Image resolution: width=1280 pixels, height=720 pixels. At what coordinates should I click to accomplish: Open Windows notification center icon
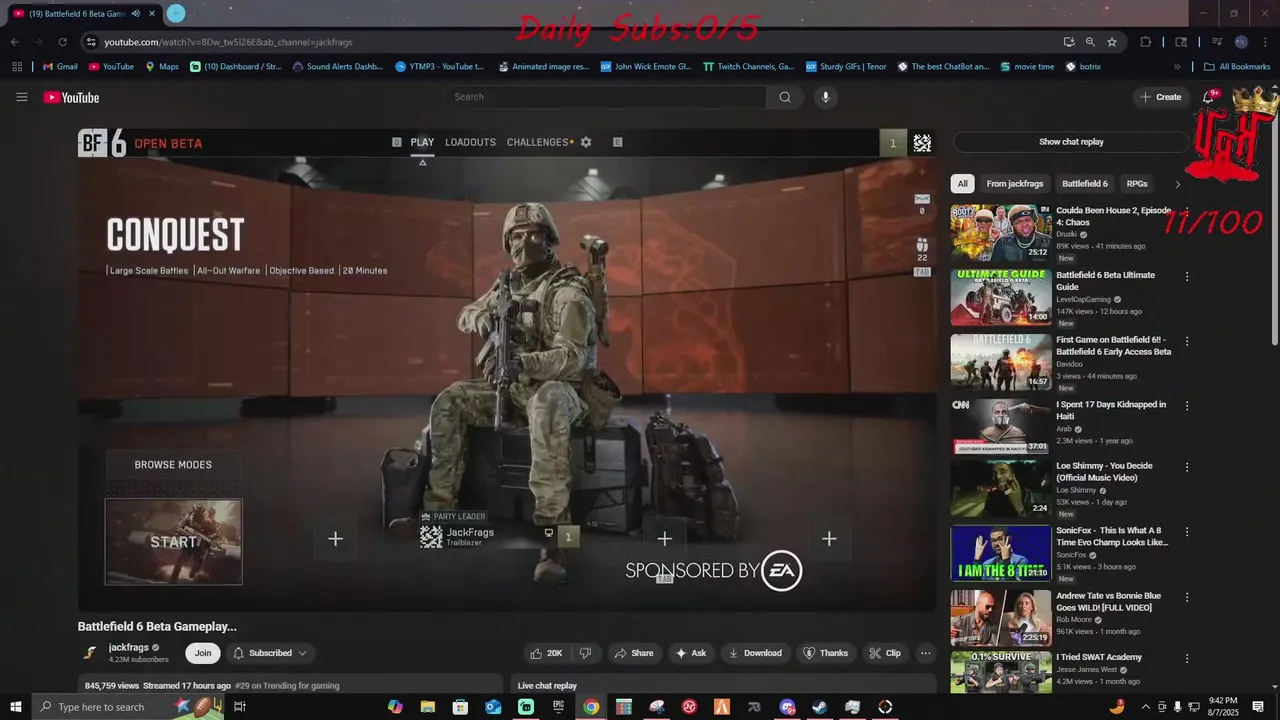(x=1259, y=707)
